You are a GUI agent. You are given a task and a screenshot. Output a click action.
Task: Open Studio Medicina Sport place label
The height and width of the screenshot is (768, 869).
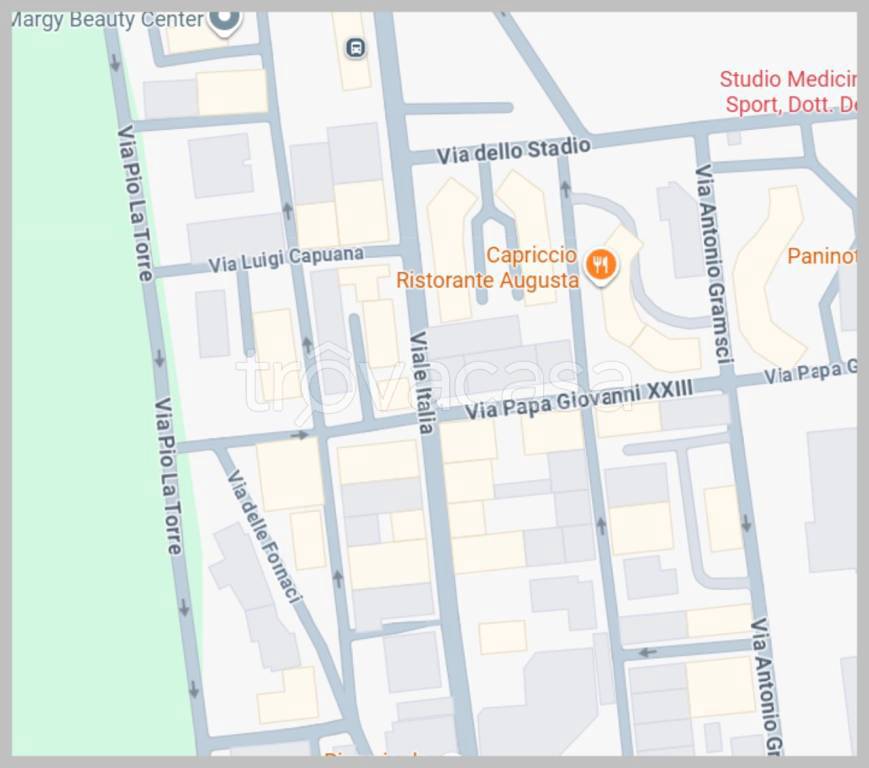788,92
